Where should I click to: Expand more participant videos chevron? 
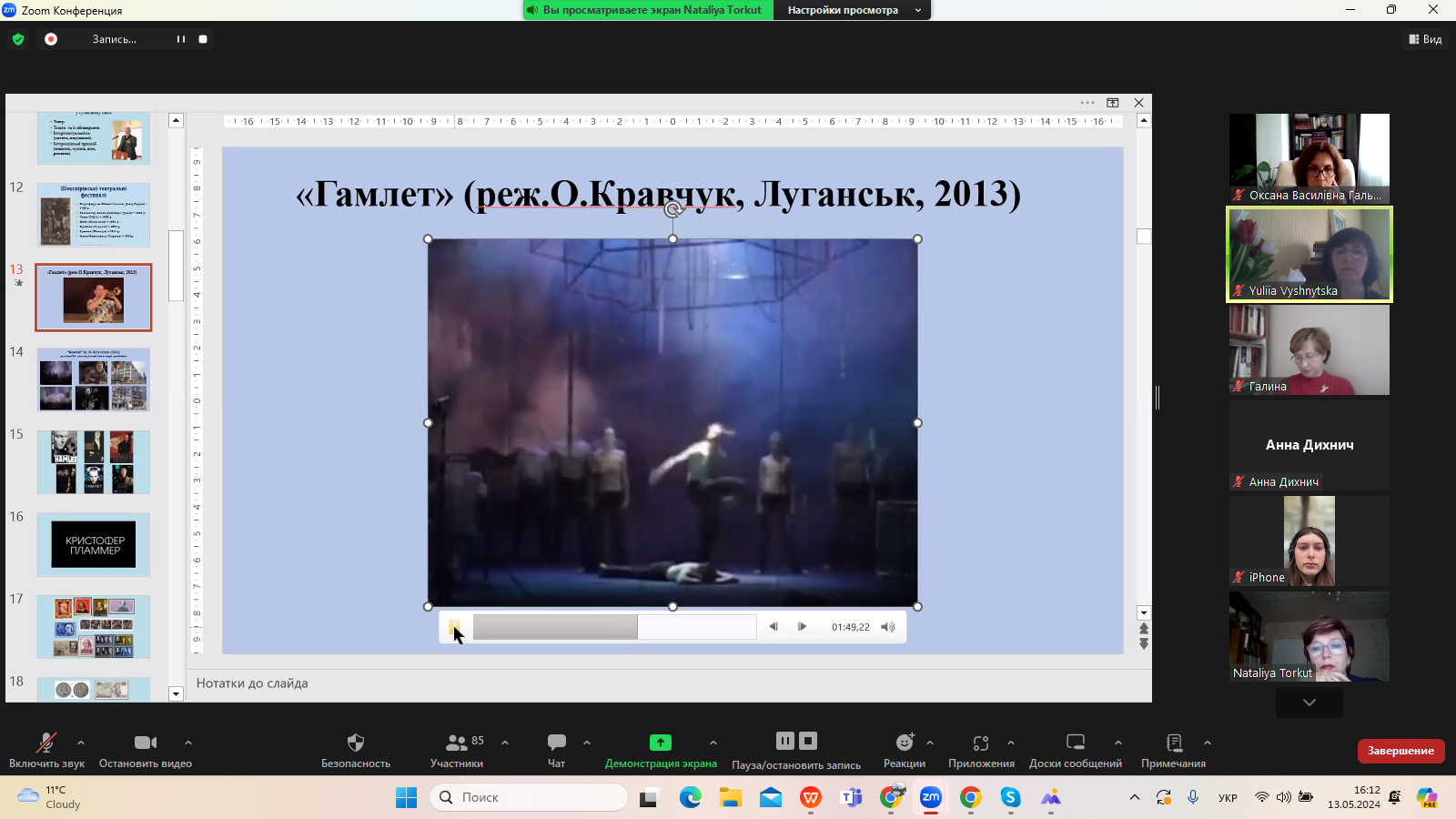1309,703
